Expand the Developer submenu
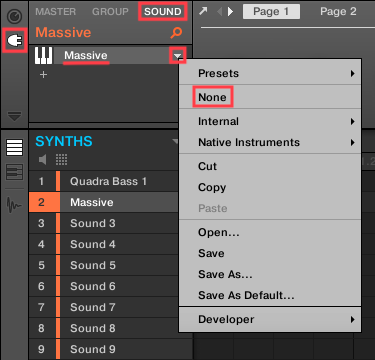 coord(270,319)
